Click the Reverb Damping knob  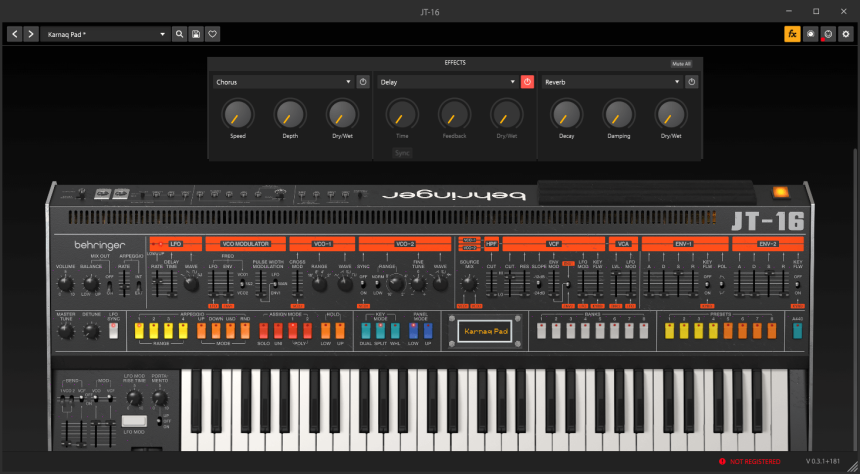point(619,115)
